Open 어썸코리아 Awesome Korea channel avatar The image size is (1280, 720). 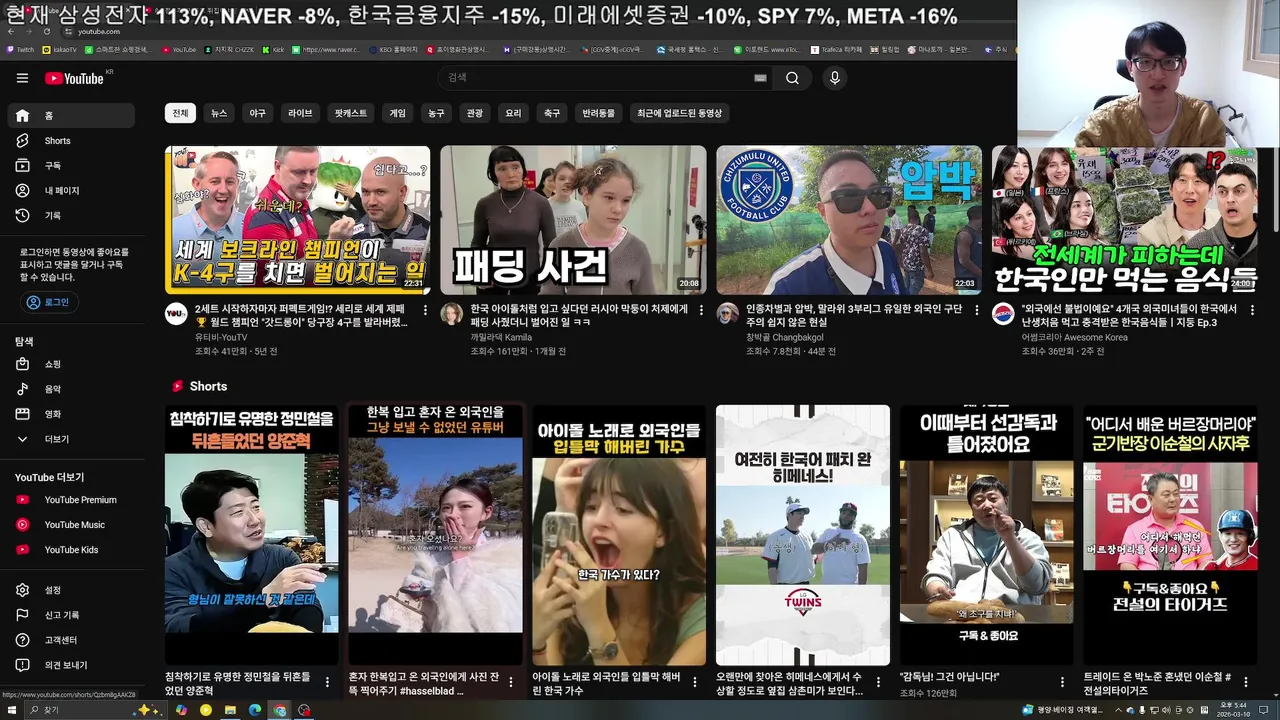[x=1003, y=314]
